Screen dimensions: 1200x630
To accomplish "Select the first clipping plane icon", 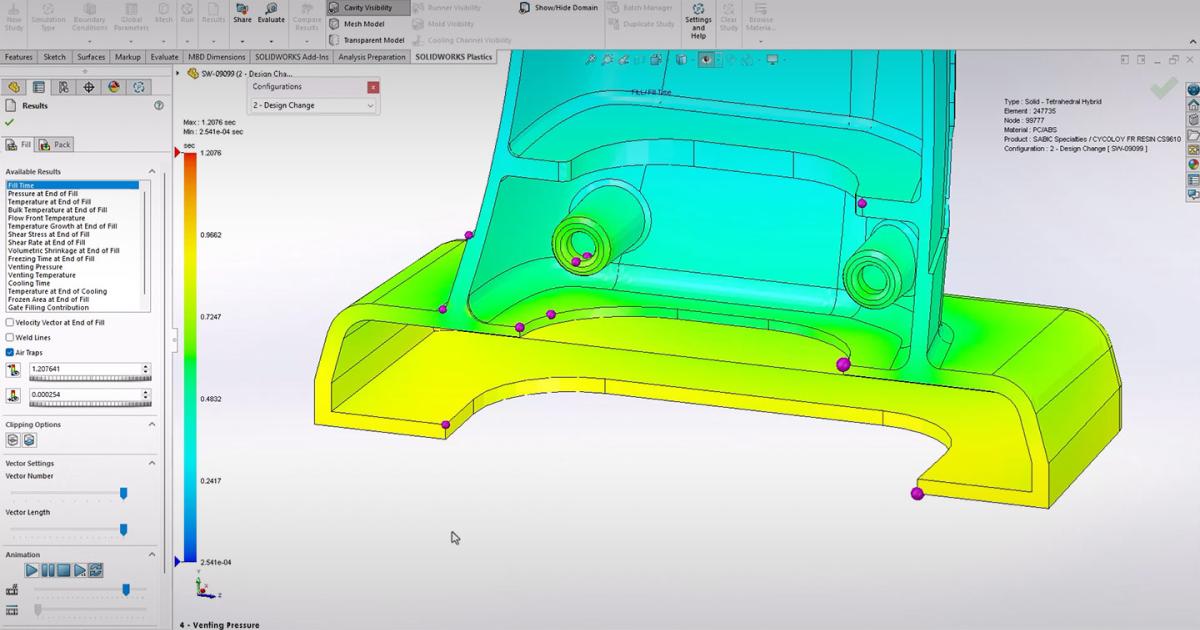I will point(10,440).
